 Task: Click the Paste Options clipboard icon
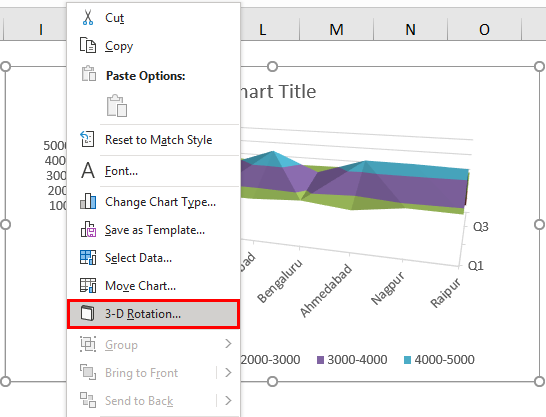coord(89,73)
